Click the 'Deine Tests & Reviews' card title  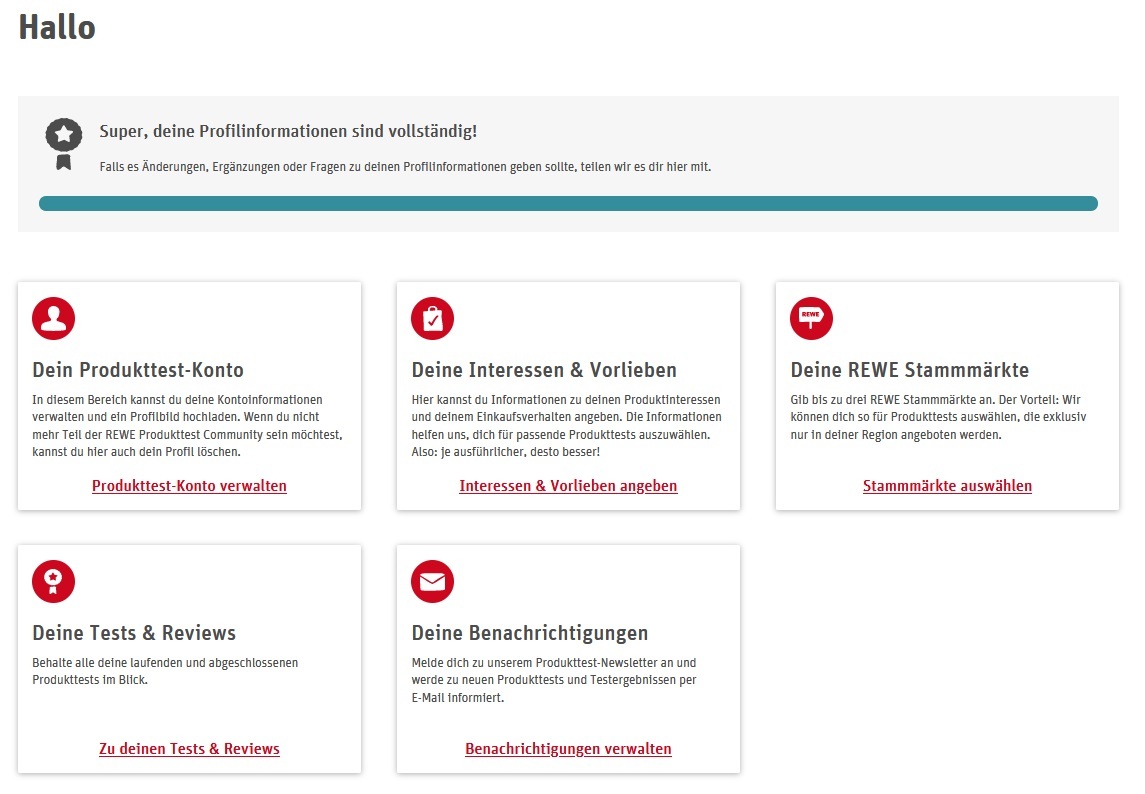134,633
